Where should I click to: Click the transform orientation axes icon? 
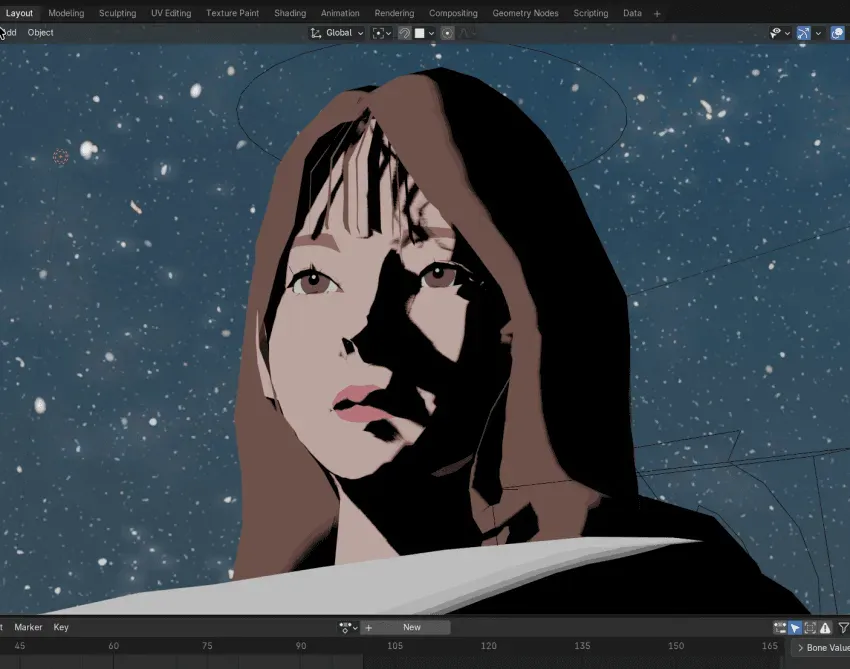pyautogui.click(x=315, y=33)
